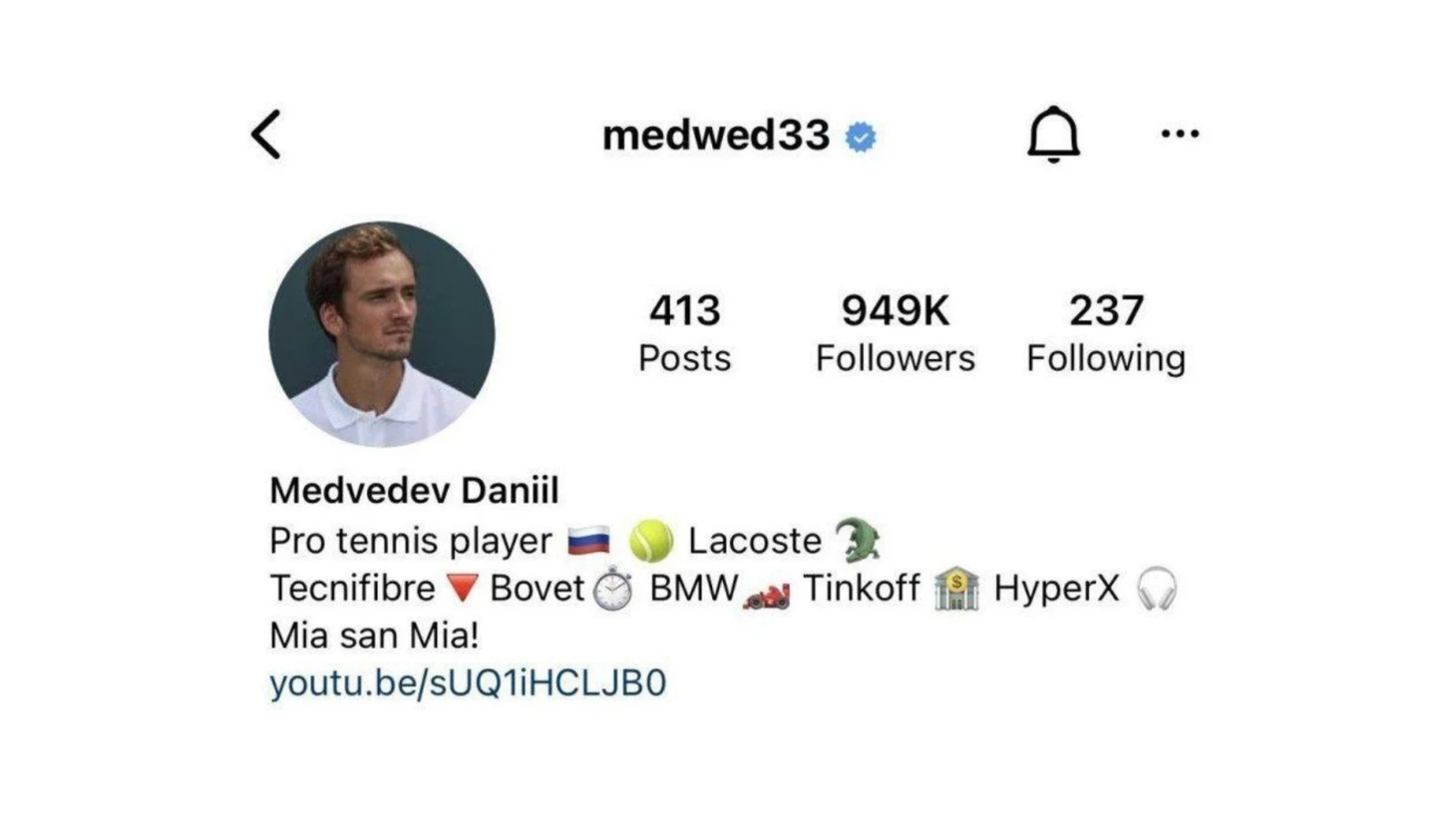Click the Russian flag emoji in bio
This screenshot has width=1456, height=819.
point(588,542)
